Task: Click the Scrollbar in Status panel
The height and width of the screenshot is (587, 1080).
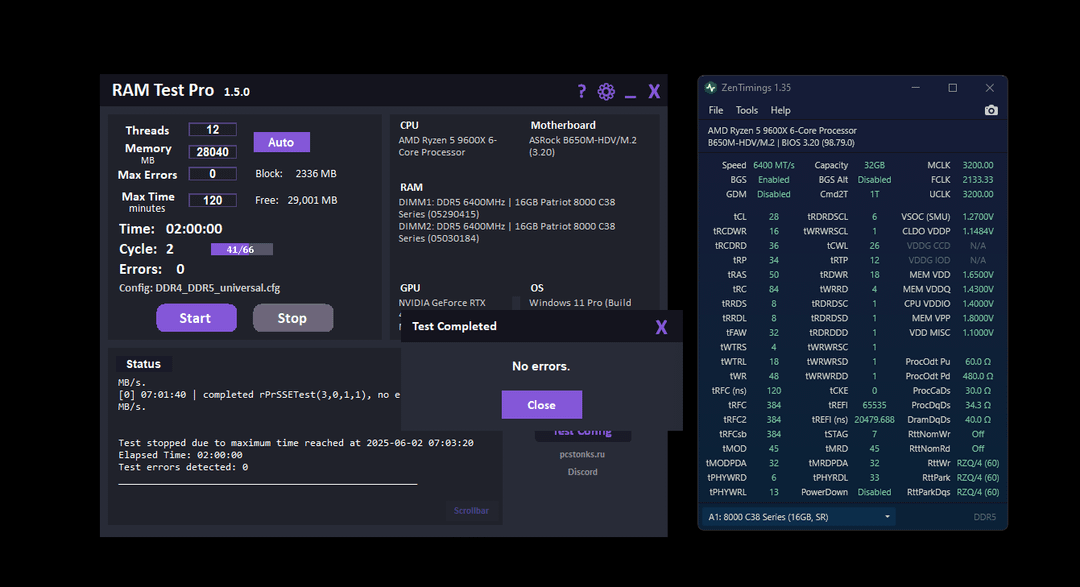Action: 471,511
